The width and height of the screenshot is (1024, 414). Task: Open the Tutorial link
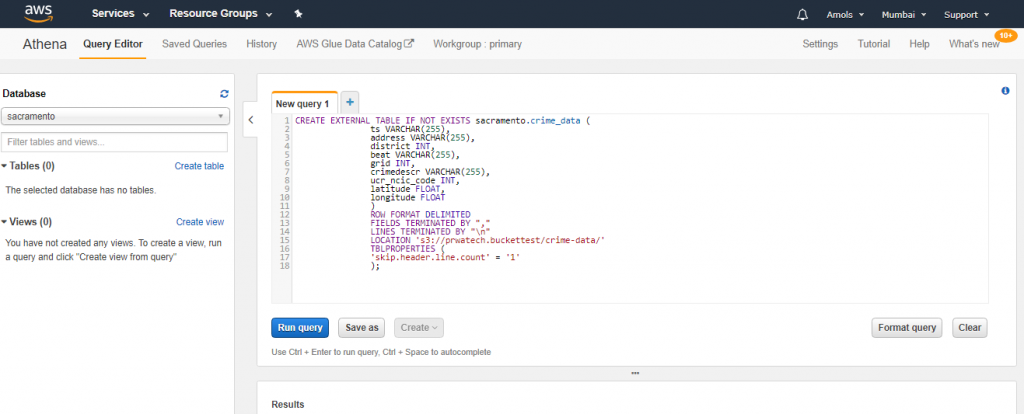873,44
